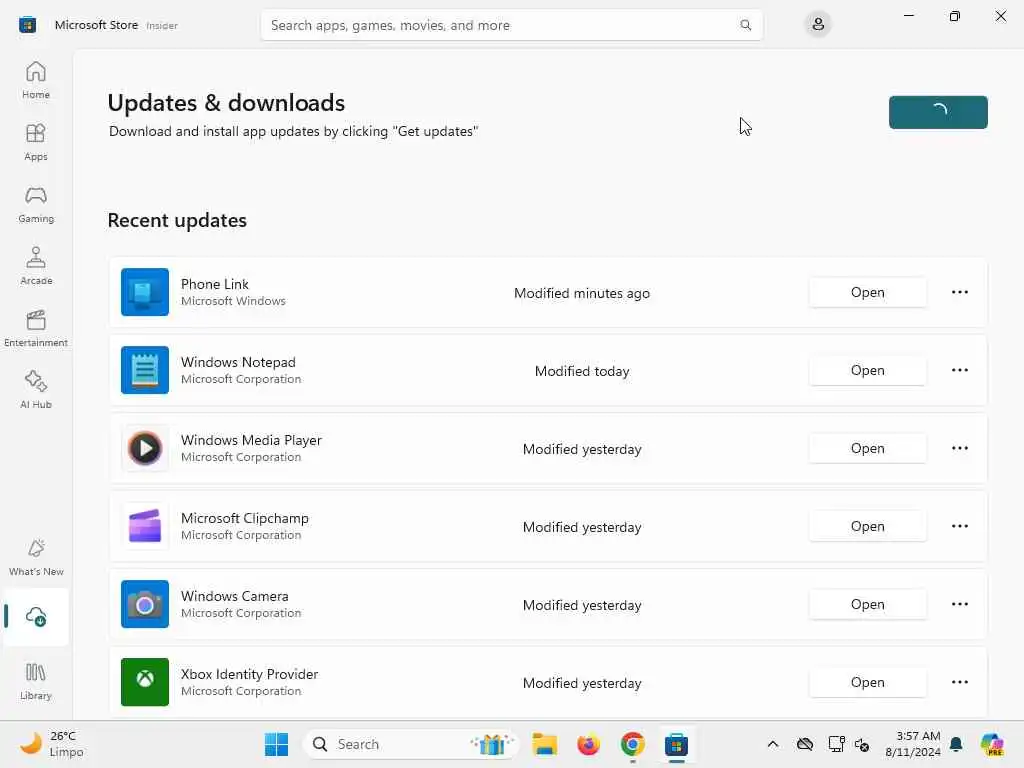Click the Windows Notepad app icon
The height and width of the screenshot is (768, 1024).
point(145,370)
